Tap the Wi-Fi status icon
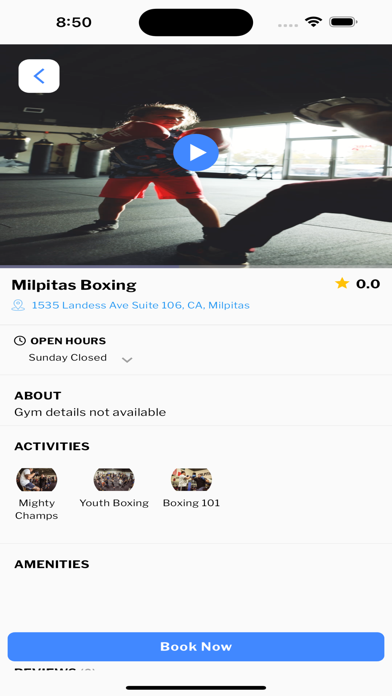The height and width of the screenshot is (696, 392). (313, 22)
